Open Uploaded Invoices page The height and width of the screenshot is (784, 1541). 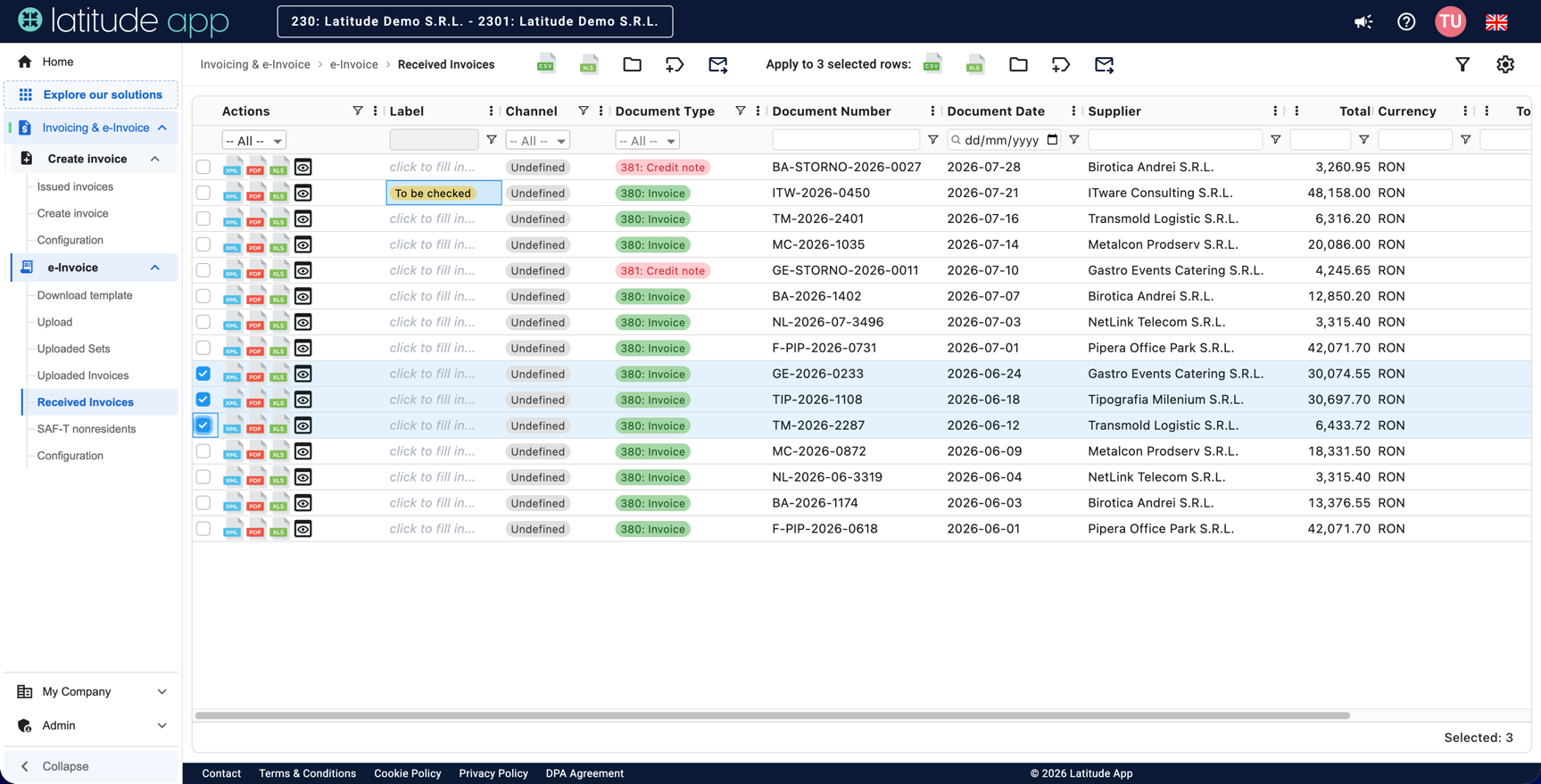click(83, 375)
